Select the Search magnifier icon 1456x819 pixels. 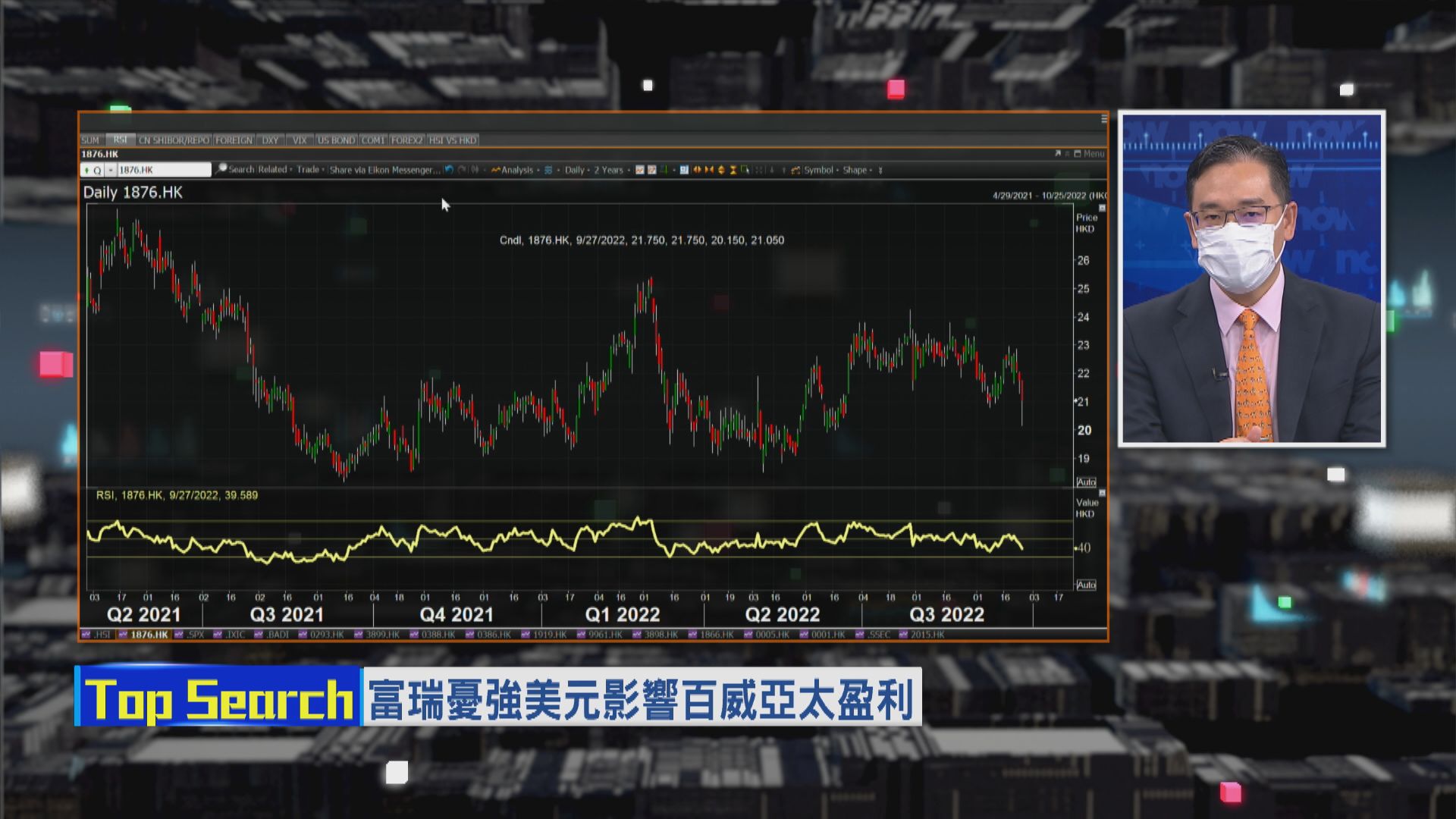[222, 170]
